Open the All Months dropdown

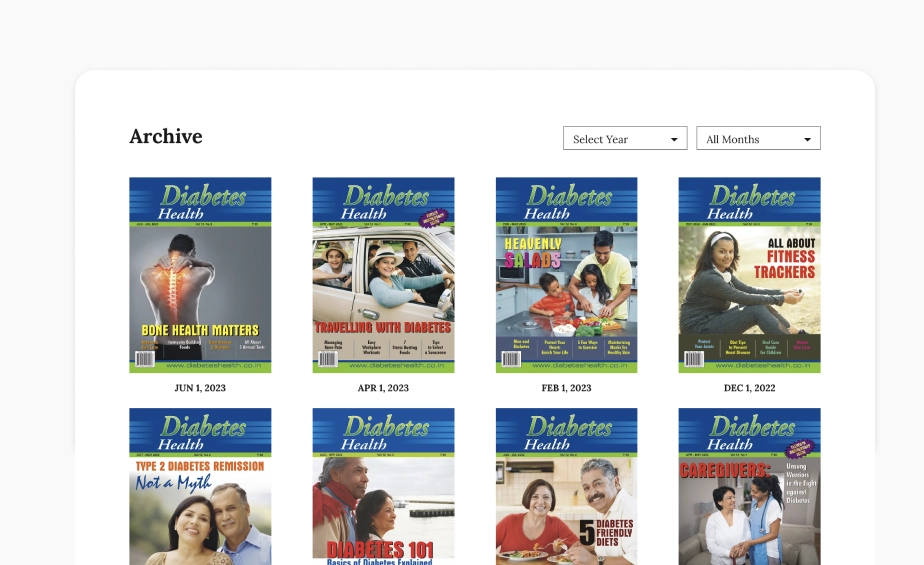758,138
